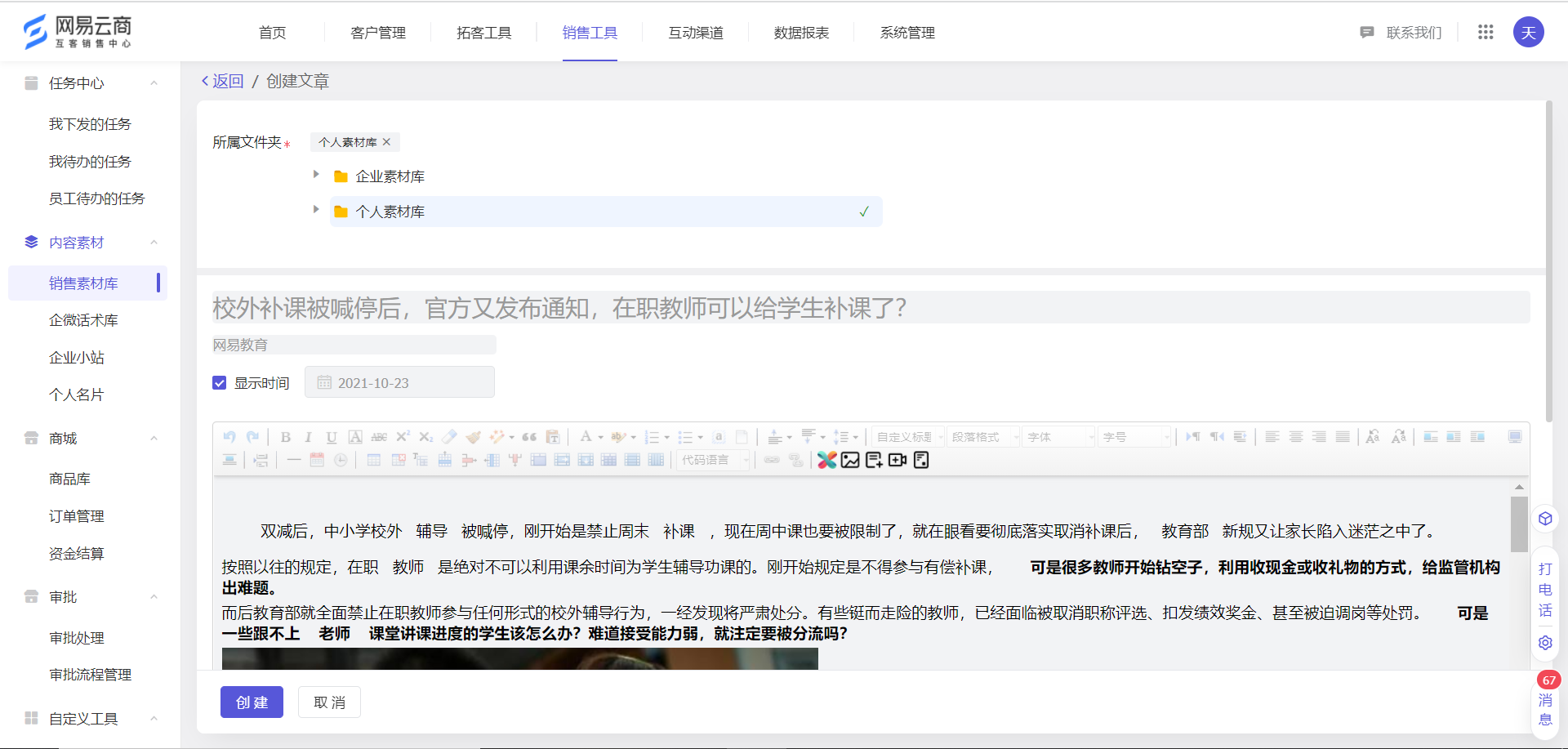The width and height of the screenshot is (1568, 749).
Task: Collapse the 内容素材 sidebar section
Action: point(154,243)
